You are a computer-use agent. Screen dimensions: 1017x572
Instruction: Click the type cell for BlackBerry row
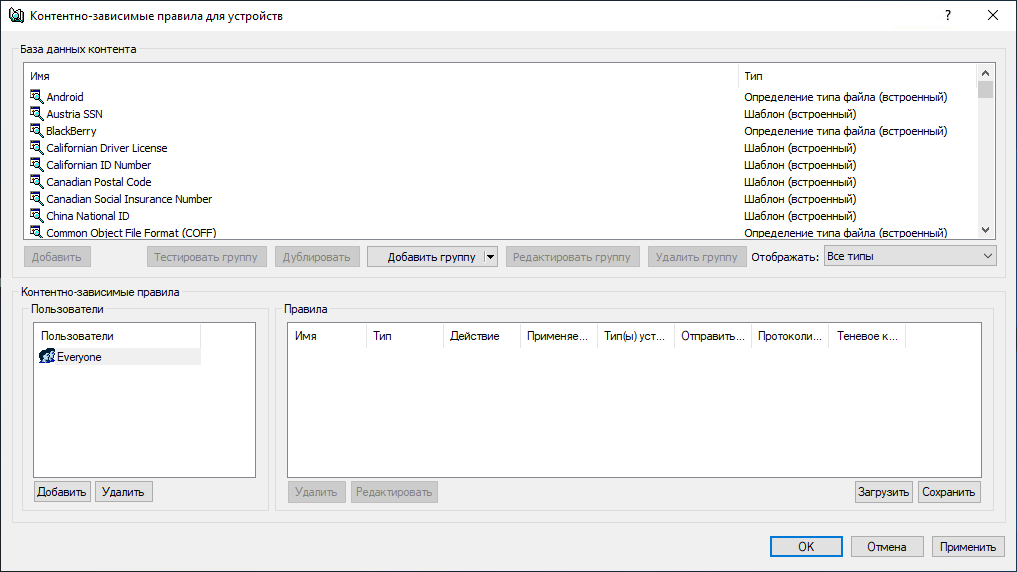point(846,131)
